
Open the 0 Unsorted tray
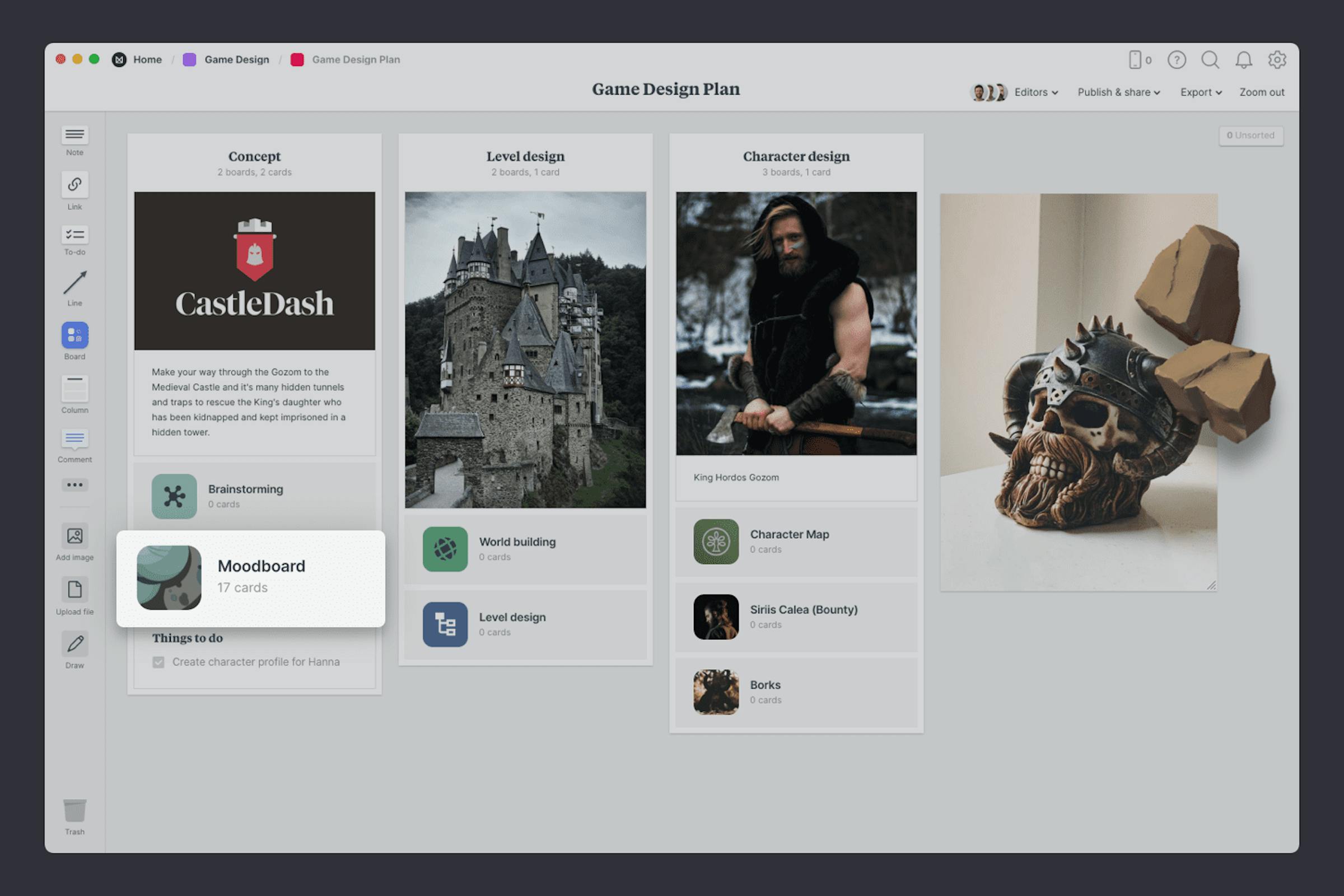coord(1251,136)
